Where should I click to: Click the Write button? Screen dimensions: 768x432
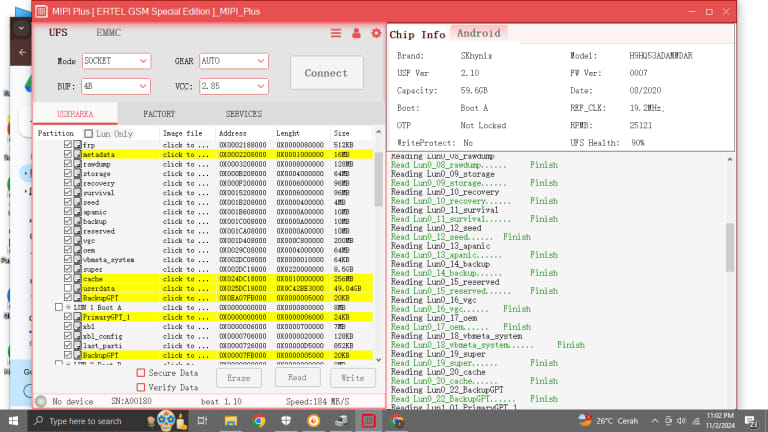tap(353, 378)
